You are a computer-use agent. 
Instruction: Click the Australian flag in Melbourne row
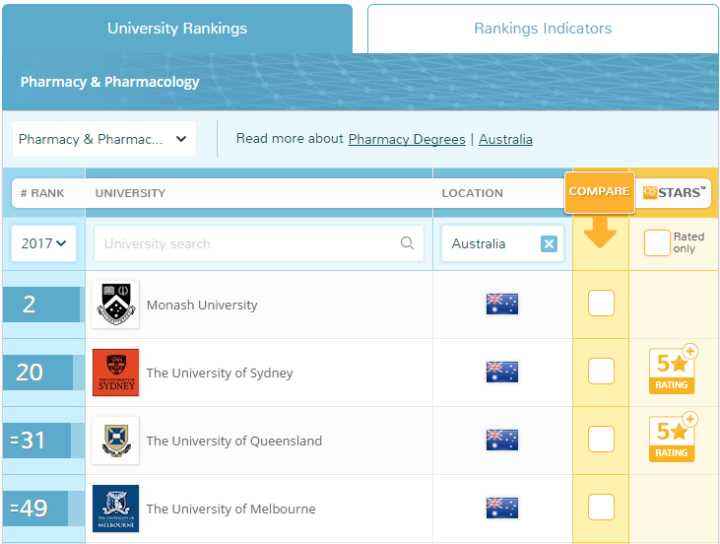(502, 508)
